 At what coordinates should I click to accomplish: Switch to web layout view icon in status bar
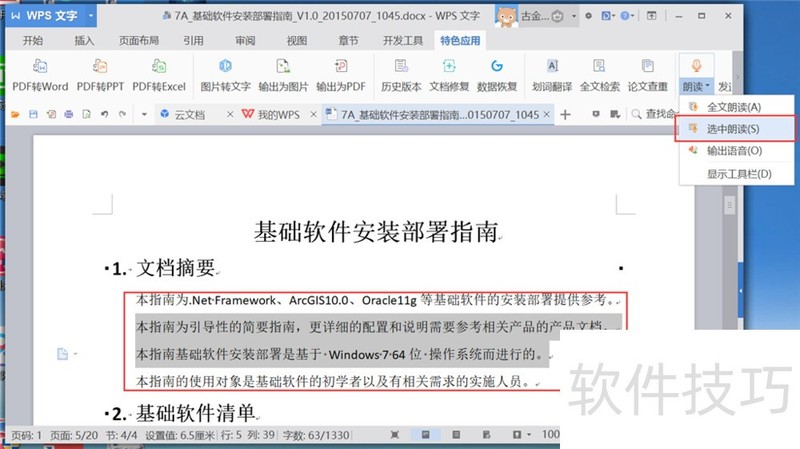486,435
